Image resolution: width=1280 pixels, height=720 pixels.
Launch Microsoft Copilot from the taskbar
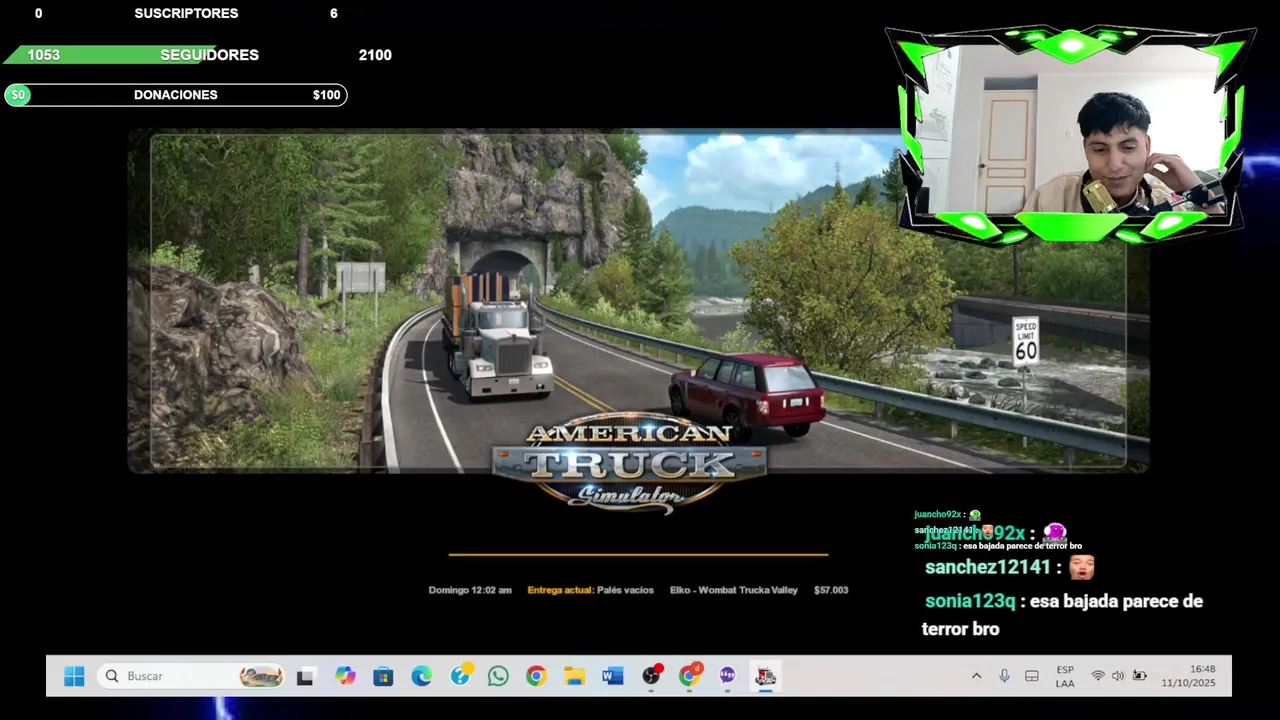pos(345,677)
